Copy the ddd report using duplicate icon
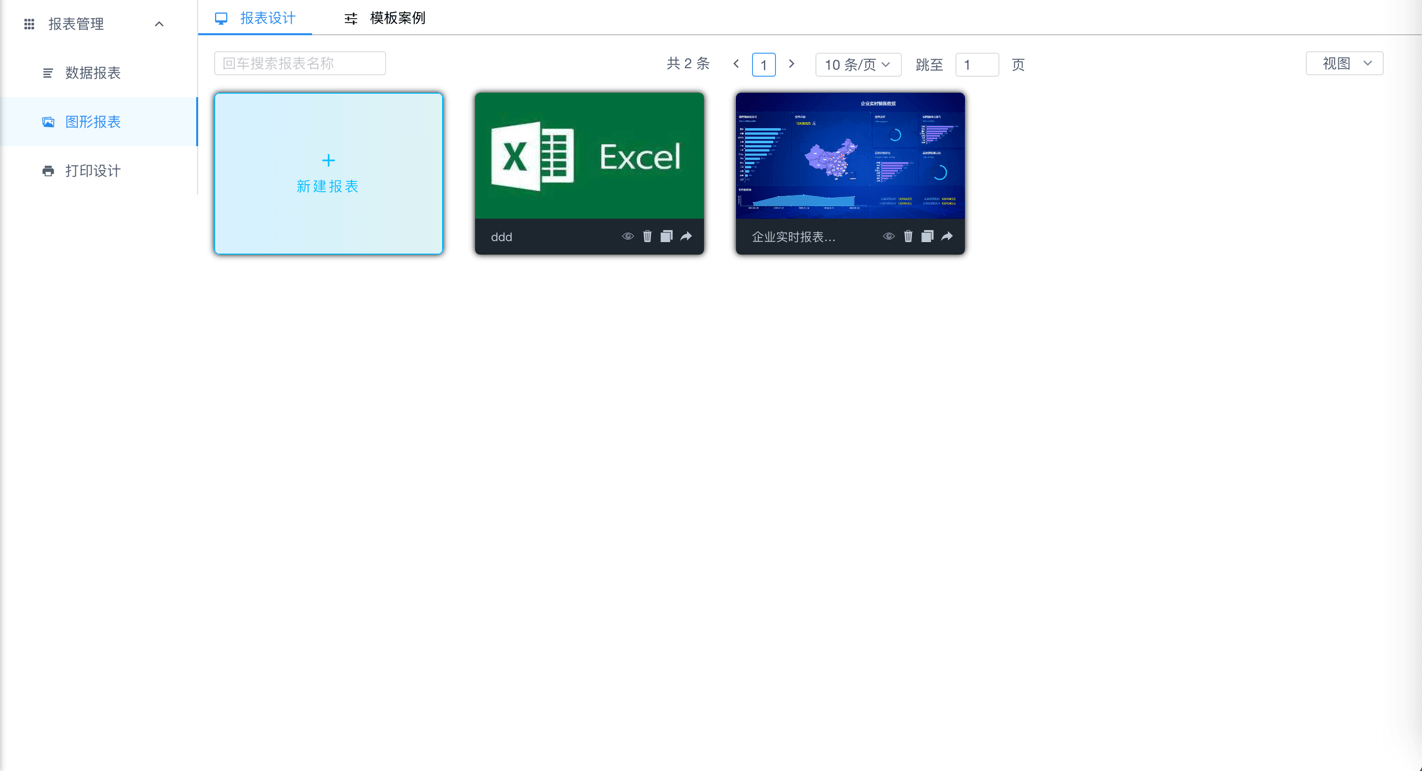This screenshot has height=771, width=1422. (666, 237)
